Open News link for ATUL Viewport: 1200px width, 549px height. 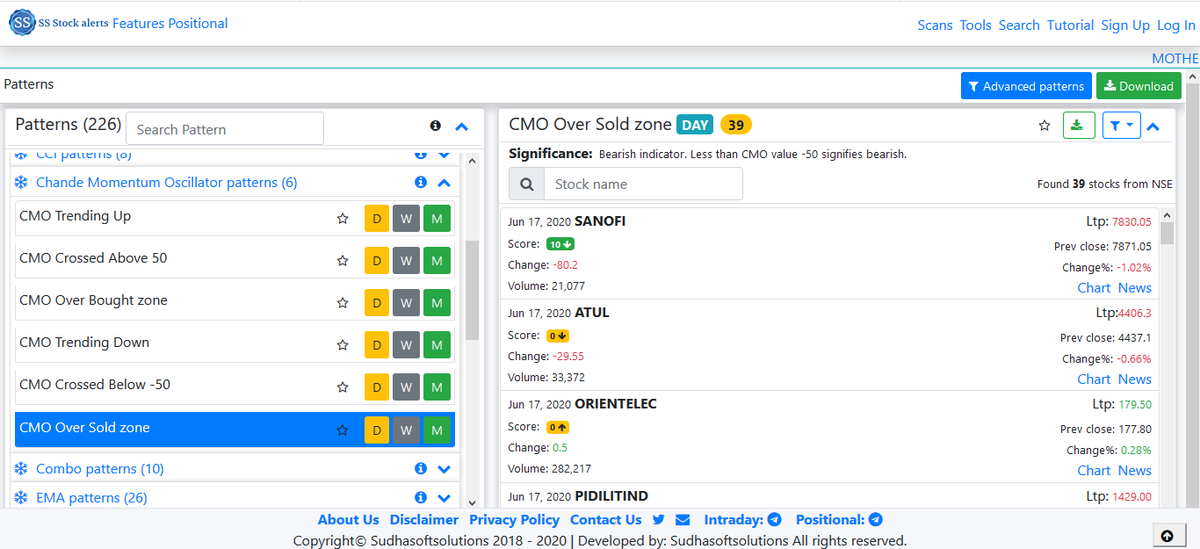pos(1135,379)
